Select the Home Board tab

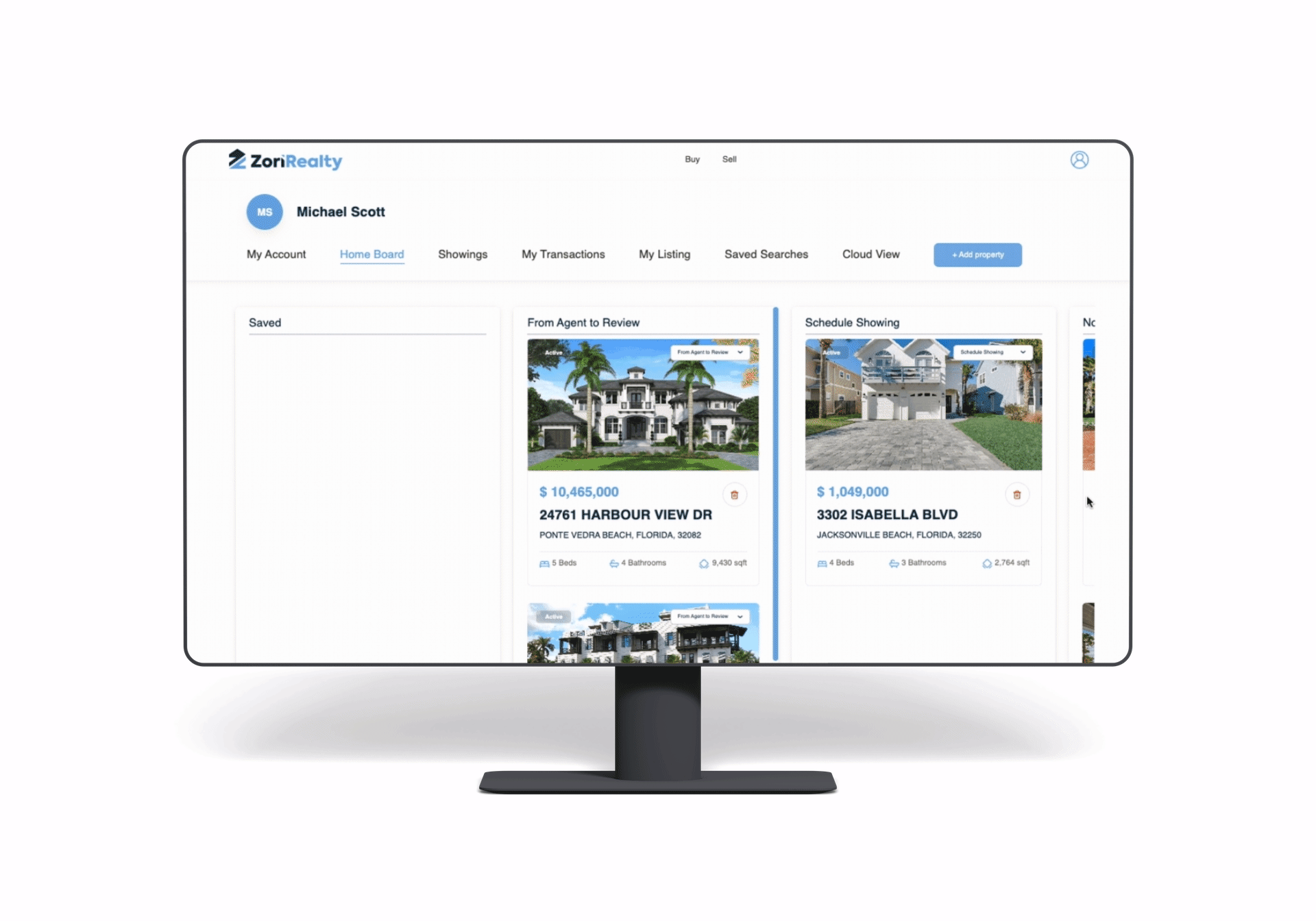point(372,254)
